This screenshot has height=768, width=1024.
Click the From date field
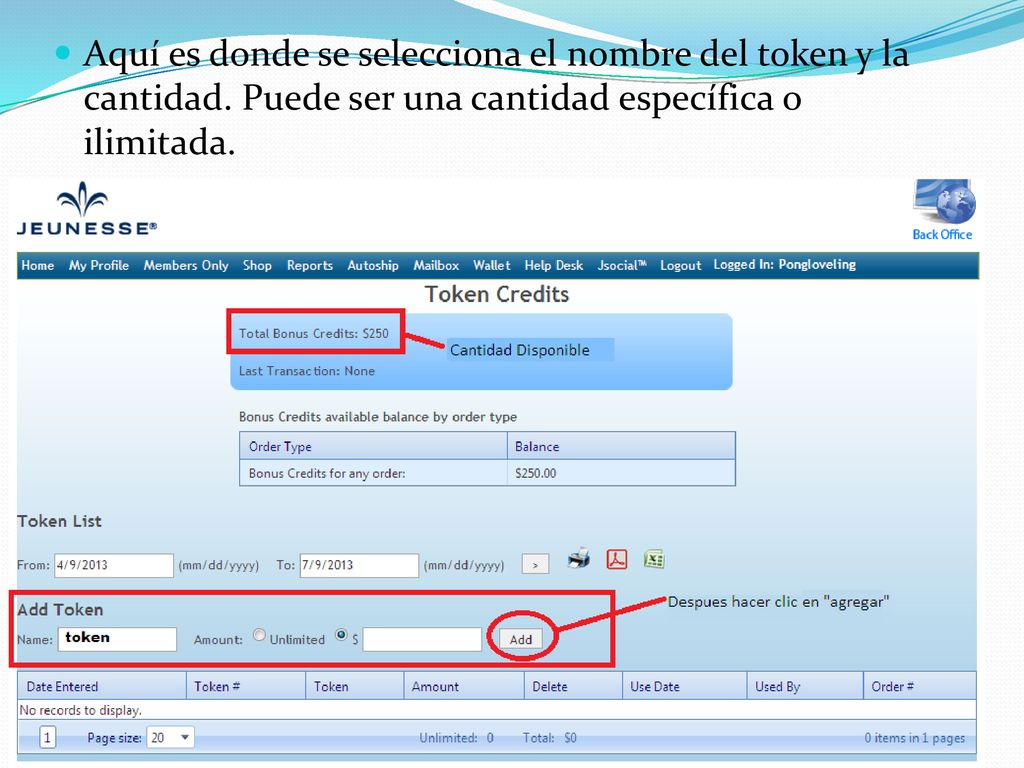click(114, 566)
